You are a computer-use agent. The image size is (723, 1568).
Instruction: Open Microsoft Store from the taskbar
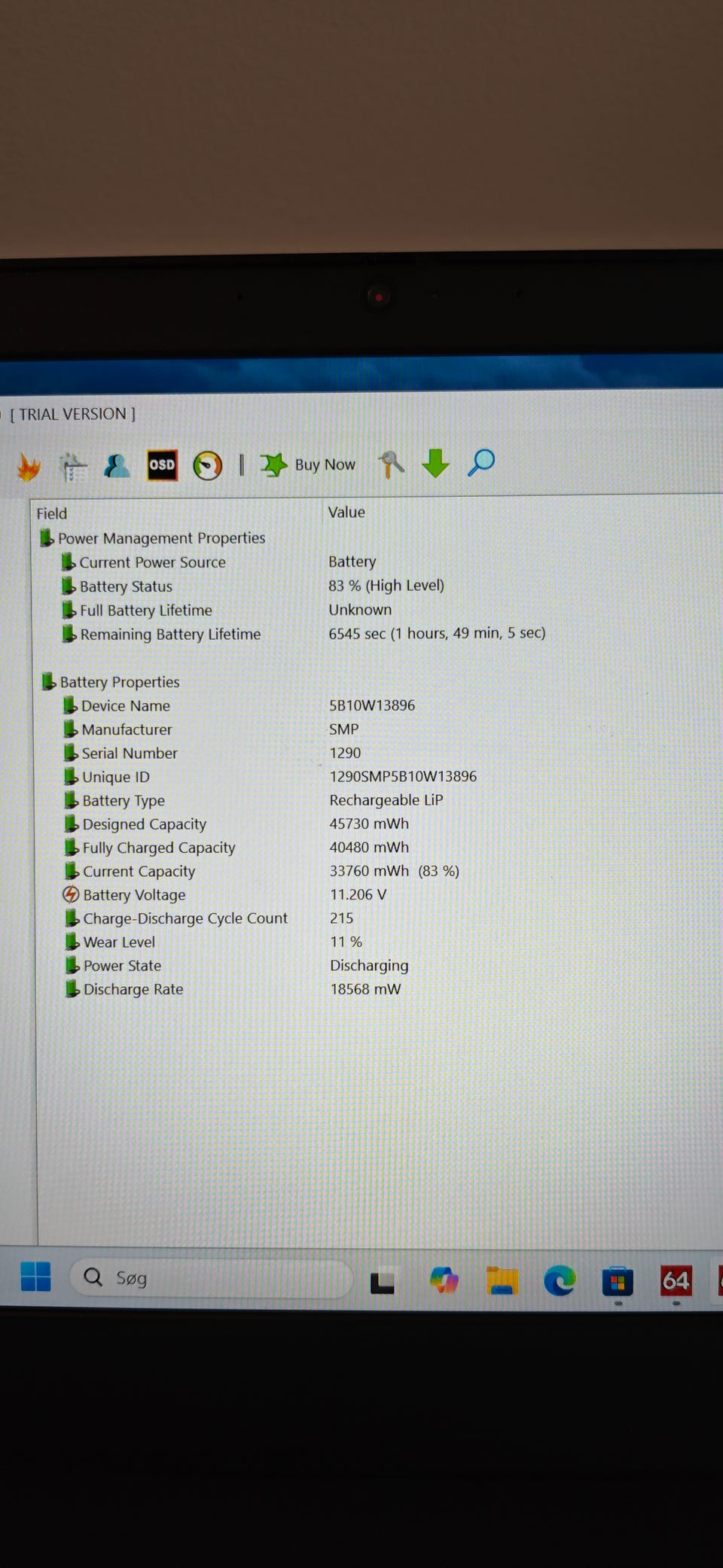click(x=618, y=1280)
